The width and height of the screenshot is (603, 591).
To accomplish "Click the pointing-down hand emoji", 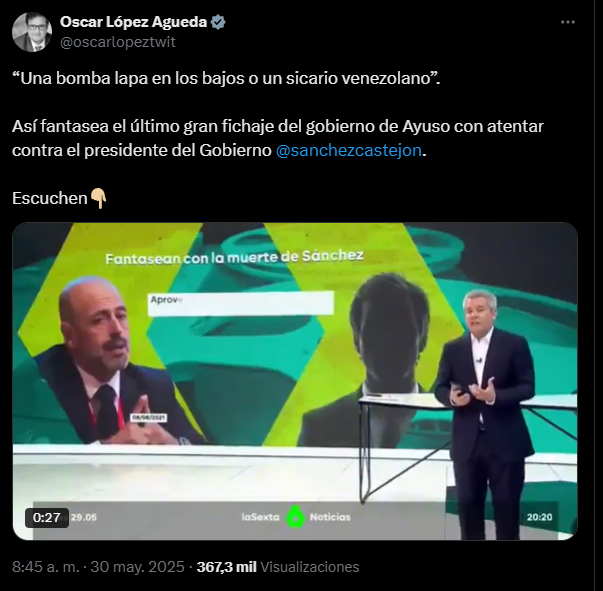I will [x=98, y=198].
